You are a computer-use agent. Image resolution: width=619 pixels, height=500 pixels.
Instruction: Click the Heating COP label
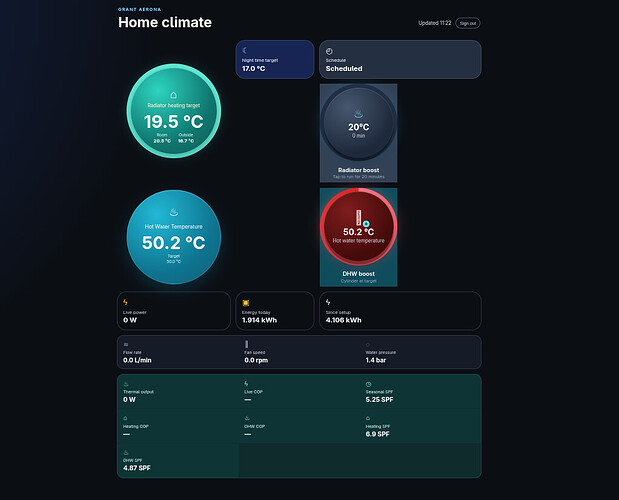(136, 427)
